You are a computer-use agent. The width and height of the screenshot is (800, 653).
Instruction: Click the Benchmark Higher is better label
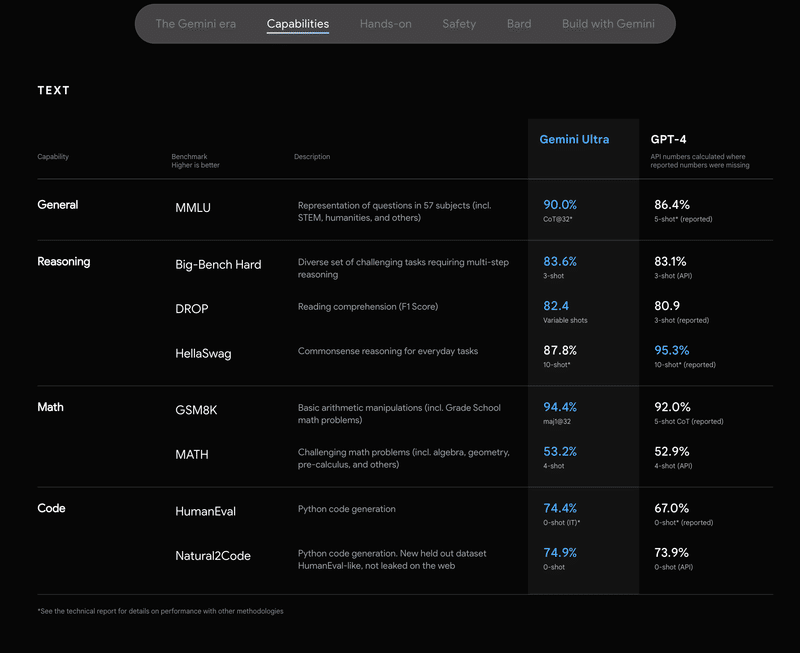coord(195,161)
